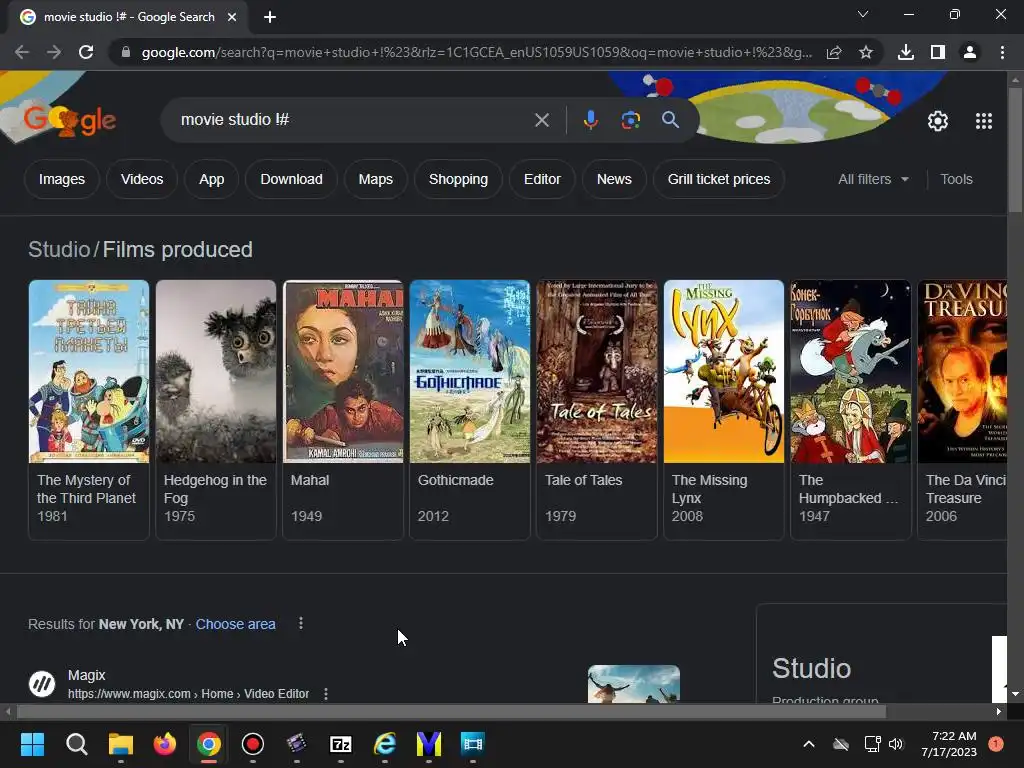Click the URL in the address bar
The image size is (1024, 768).
[x=477, y=52]
